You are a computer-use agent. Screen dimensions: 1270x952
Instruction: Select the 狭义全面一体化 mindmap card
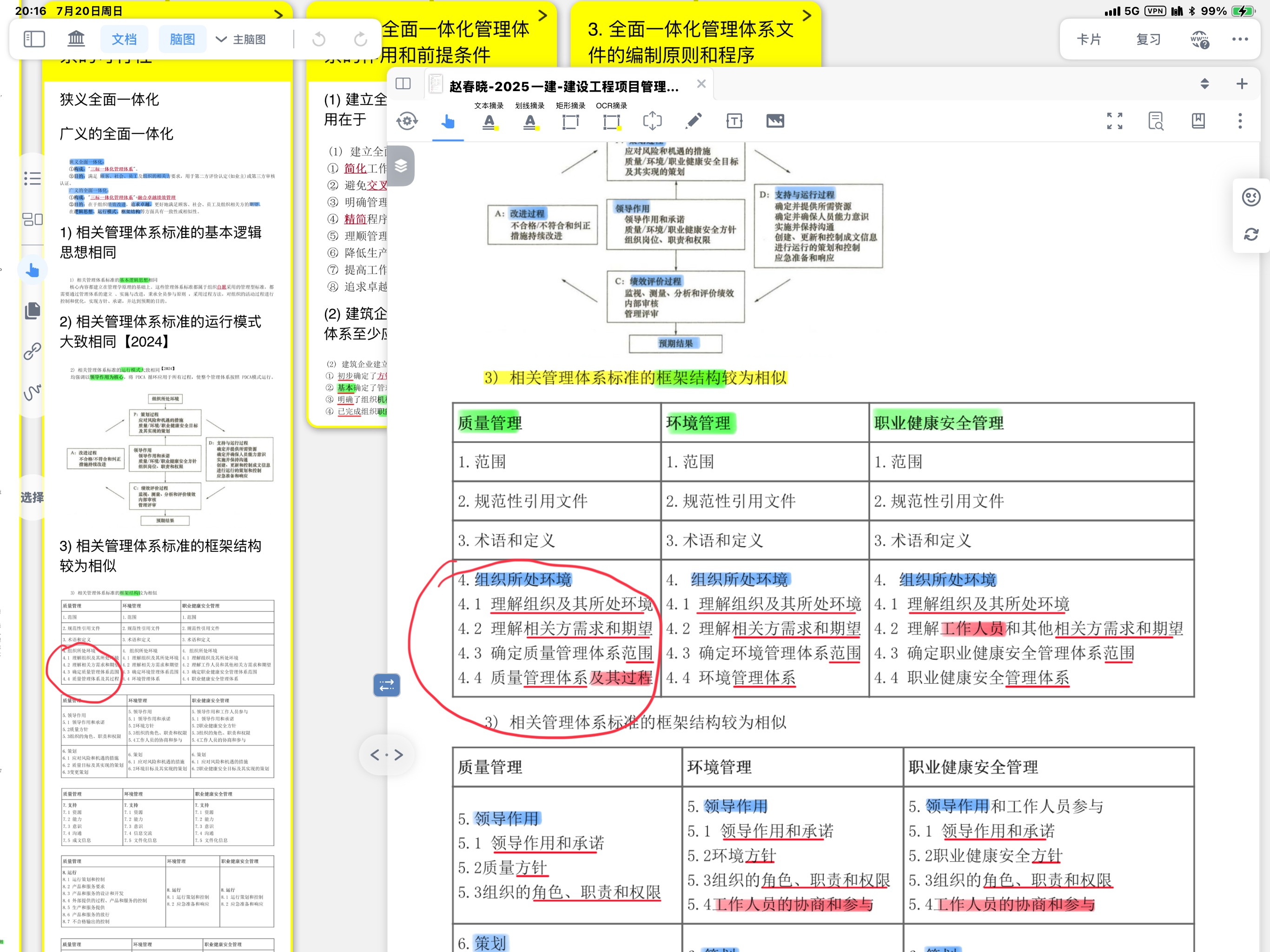point(110,99)
